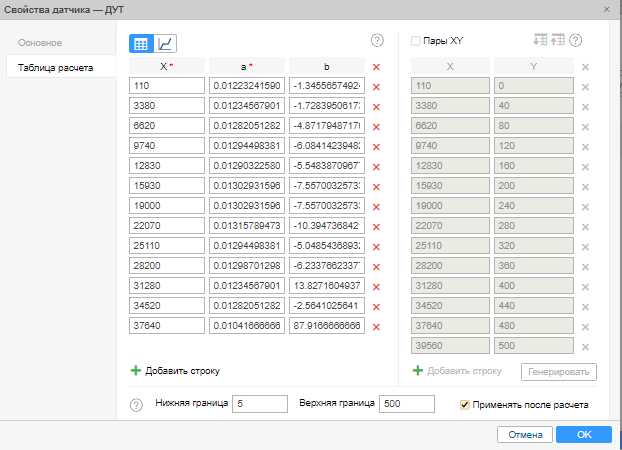Switch to chart view mode icon

[x=166, y=43]
